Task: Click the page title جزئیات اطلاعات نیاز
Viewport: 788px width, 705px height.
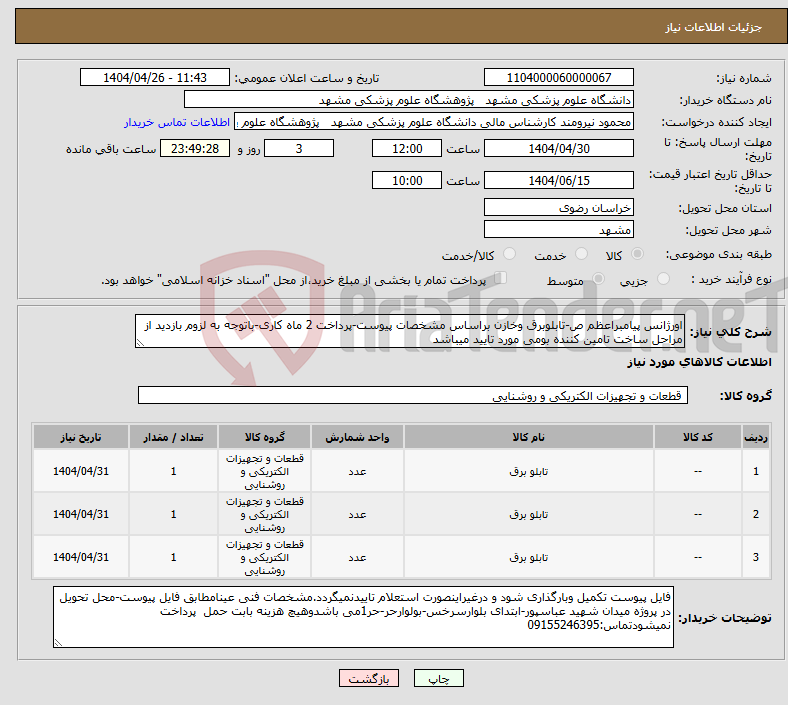Action: click(x=714, y=27)
